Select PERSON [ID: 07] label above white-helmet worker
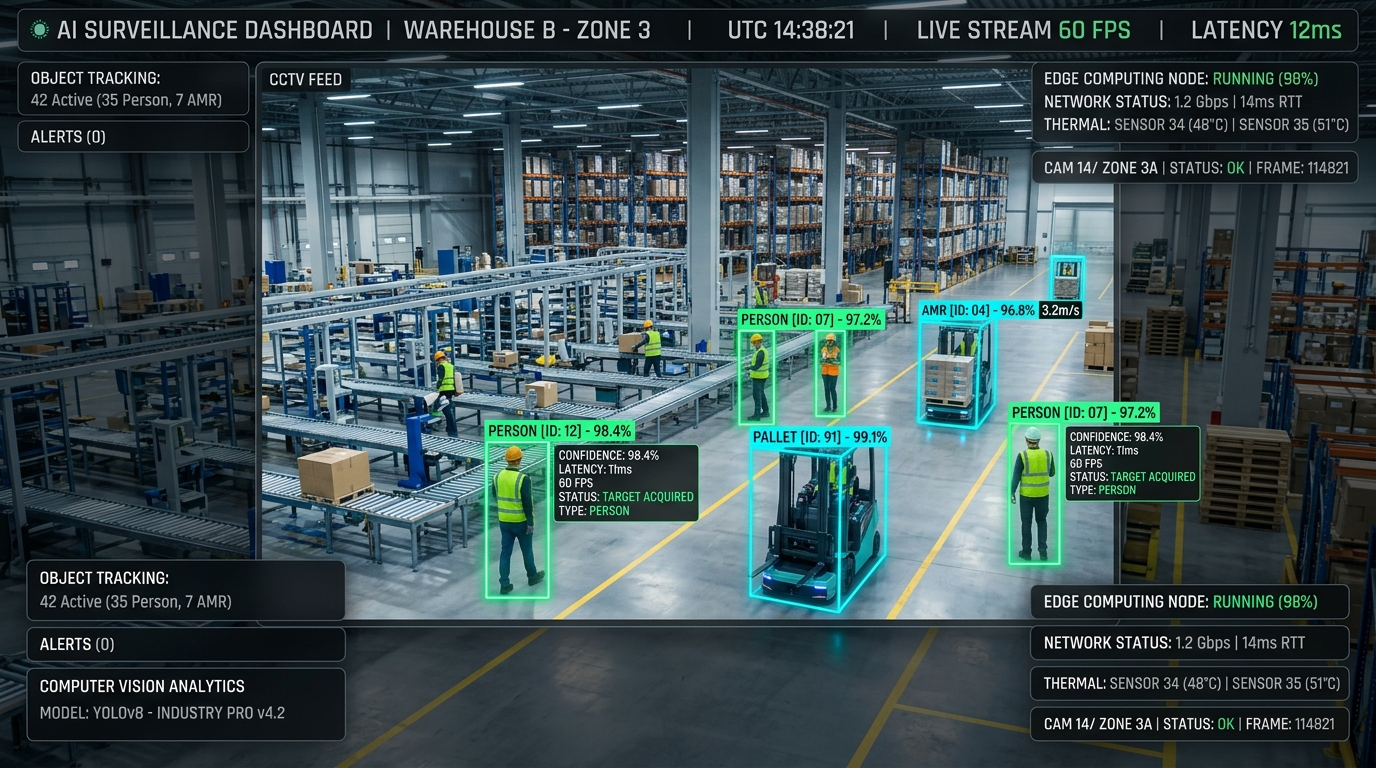 coord(1084,412)
